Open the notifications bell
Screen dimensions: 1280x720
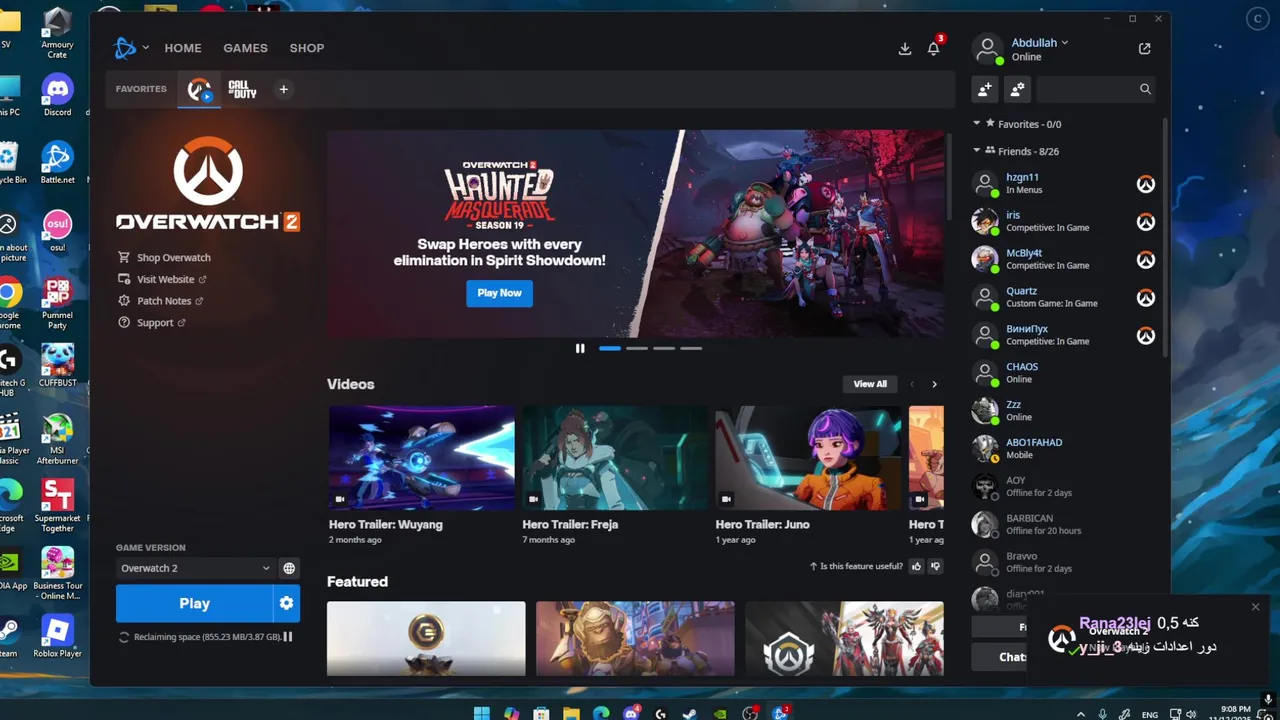[934, 48]
